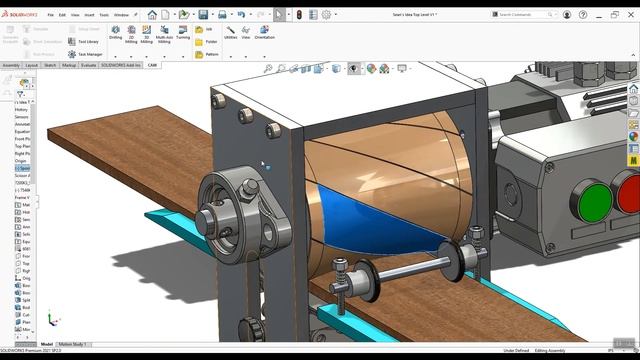Viewport: 640px width, 360px height.
Task: Select the 2D Milling operation
Action: coord(131,34)
